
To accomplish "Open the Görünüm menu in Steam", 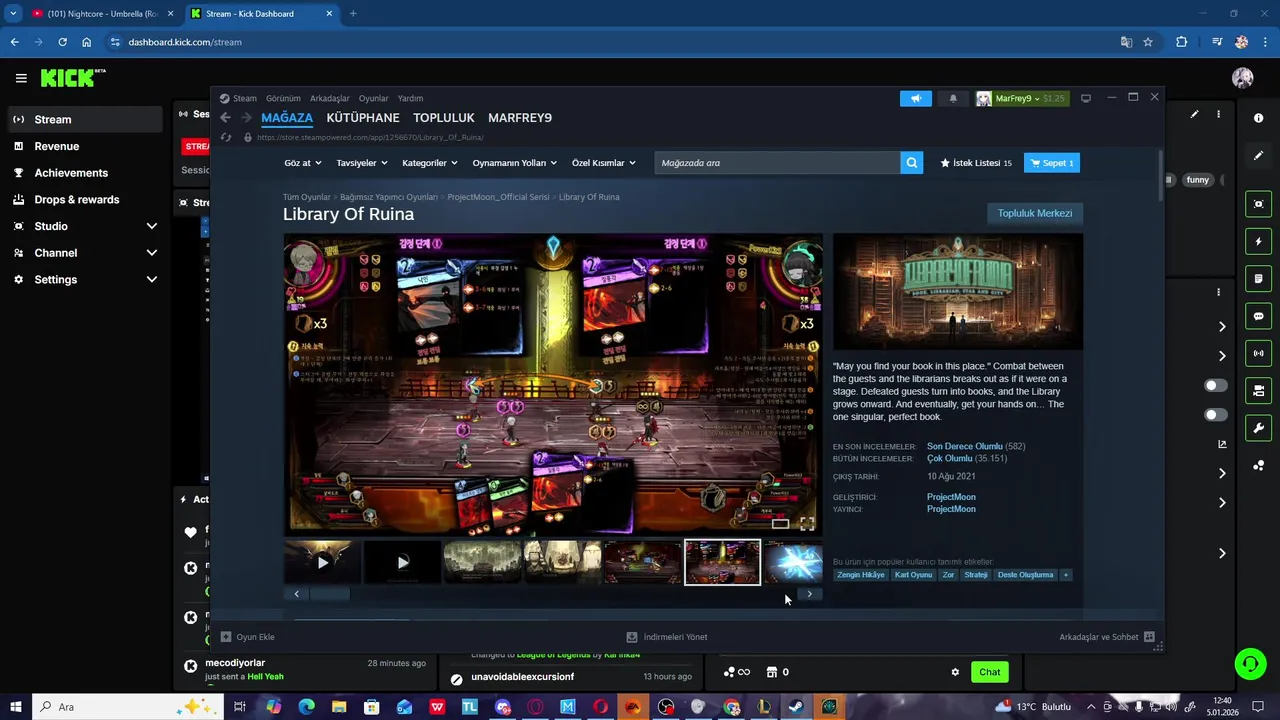I will [283, 98].
